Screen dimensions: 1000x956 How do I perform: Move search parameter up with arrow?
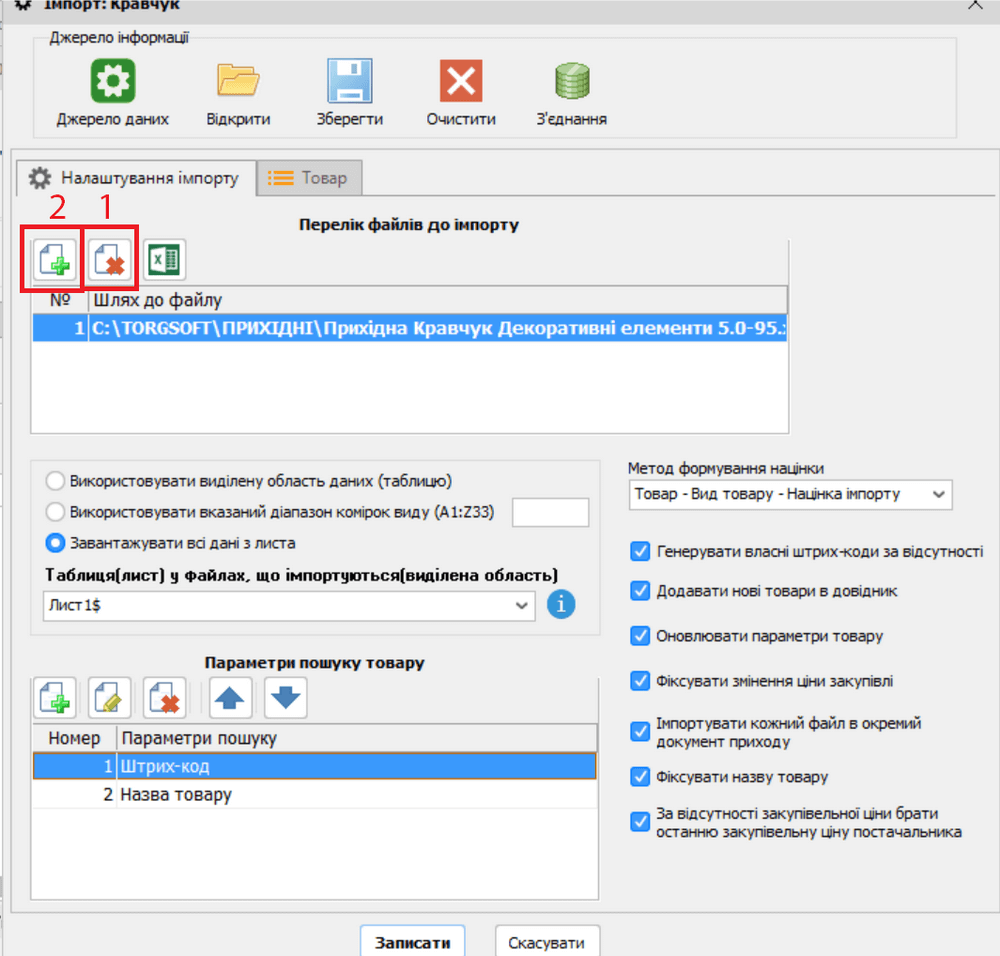click(231, 698)
